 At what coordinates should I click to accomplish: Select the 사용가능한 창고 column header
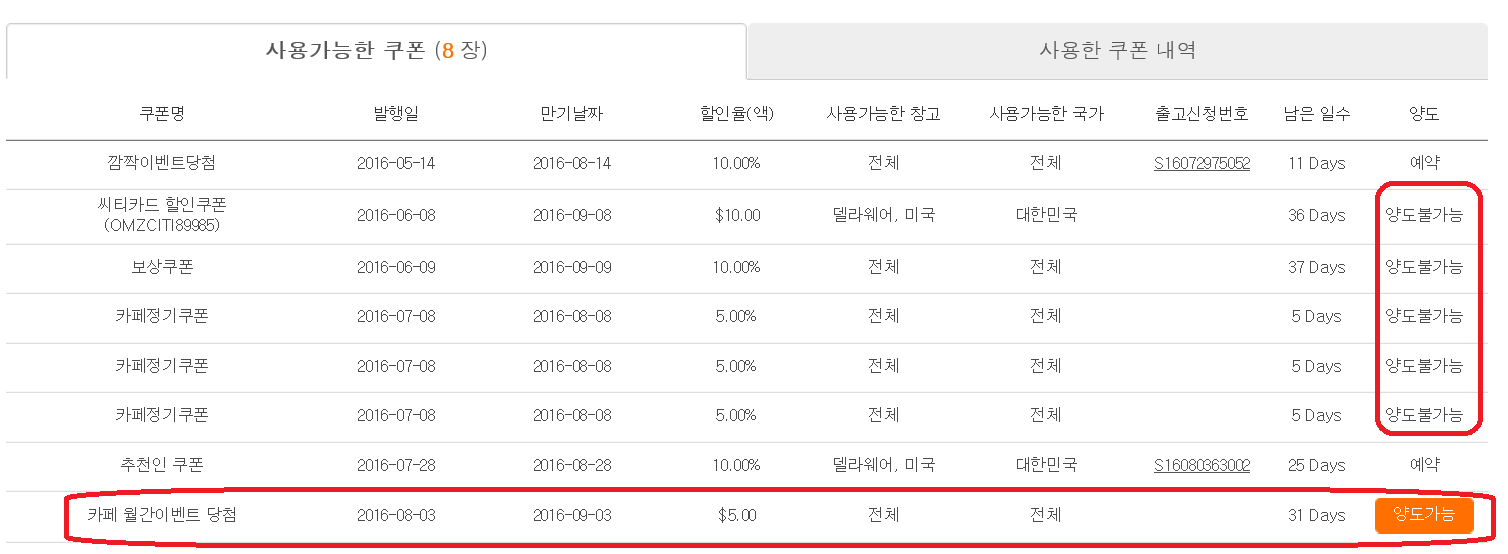click(x=883, y=114)
